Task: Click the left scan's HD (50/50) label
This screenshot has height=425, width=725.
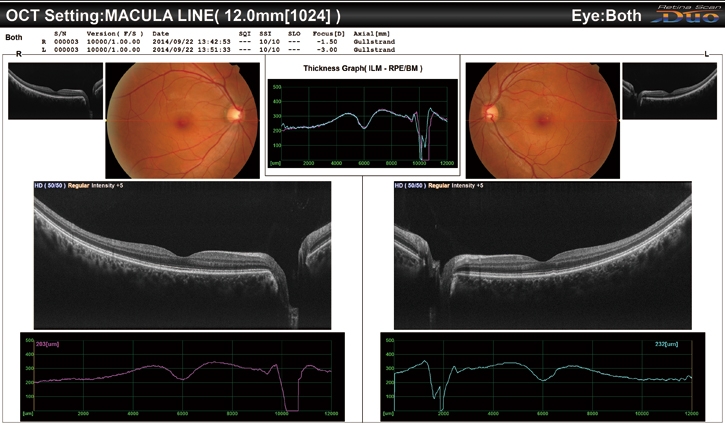Action: coord(410,186)
